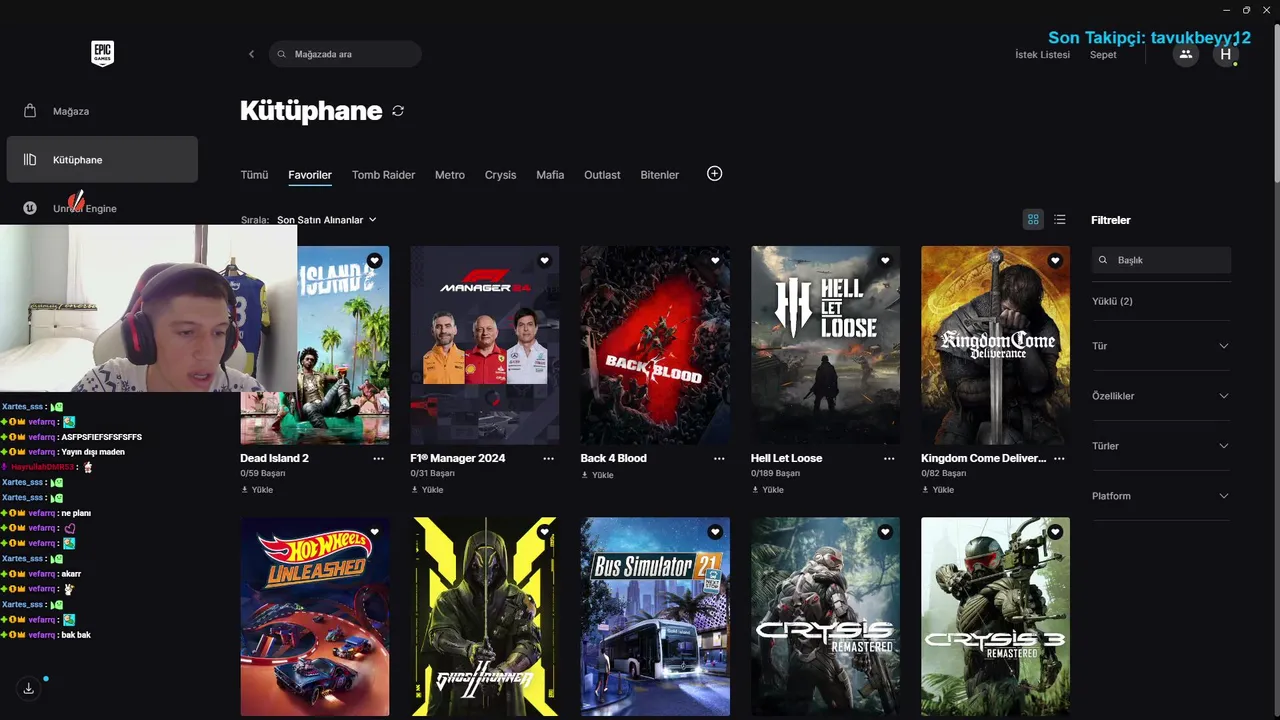The width and height of the screenshot is (1280, 720).
Task: Select the Crysis tab
Action: (x=501, y=175)
